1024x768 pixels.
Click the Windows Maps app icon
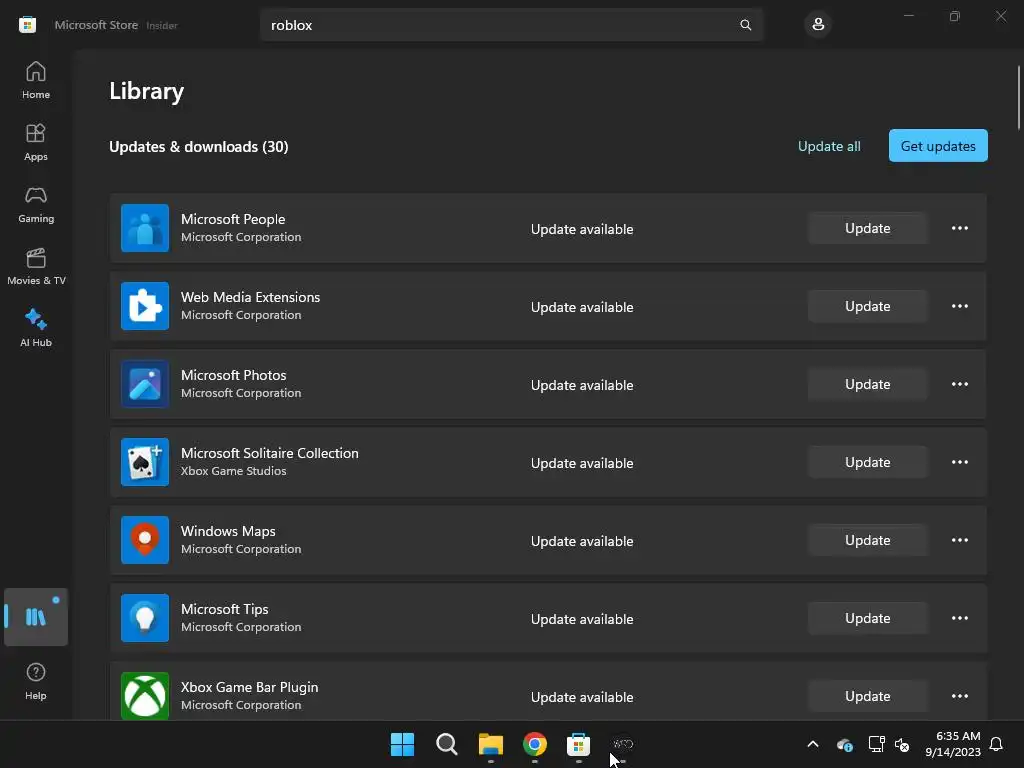145,540
